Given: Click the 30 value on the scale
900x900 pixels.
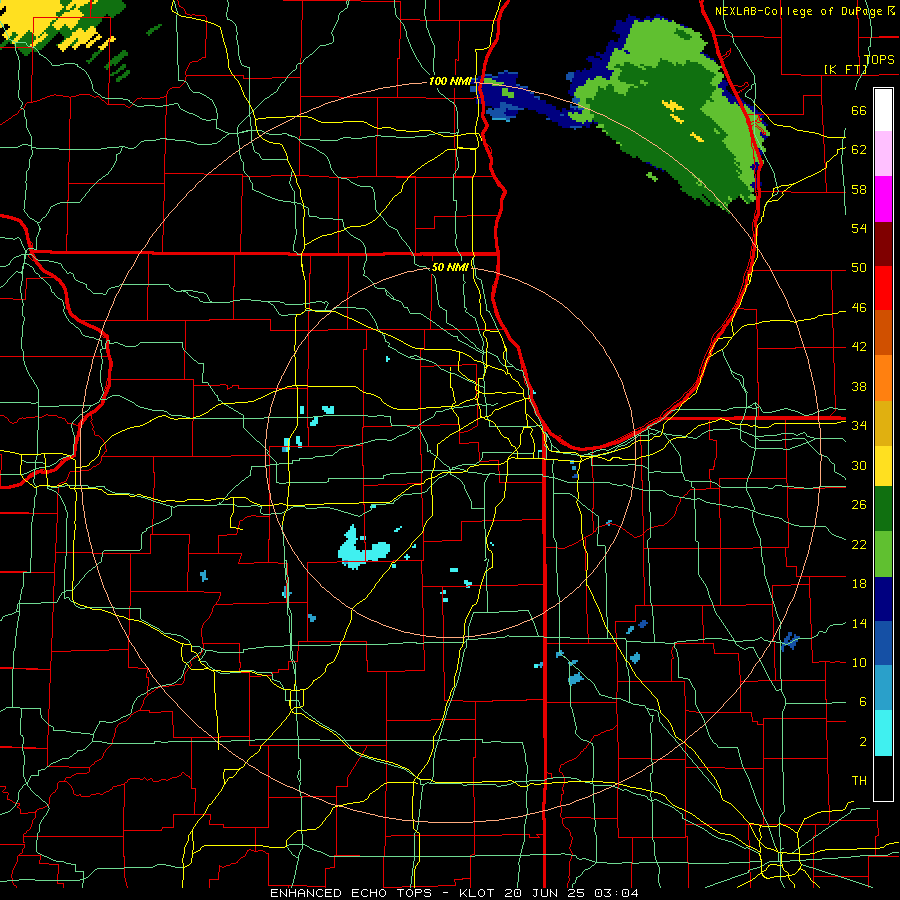Looking at the screenshot, I should click(x=859, y=465).
